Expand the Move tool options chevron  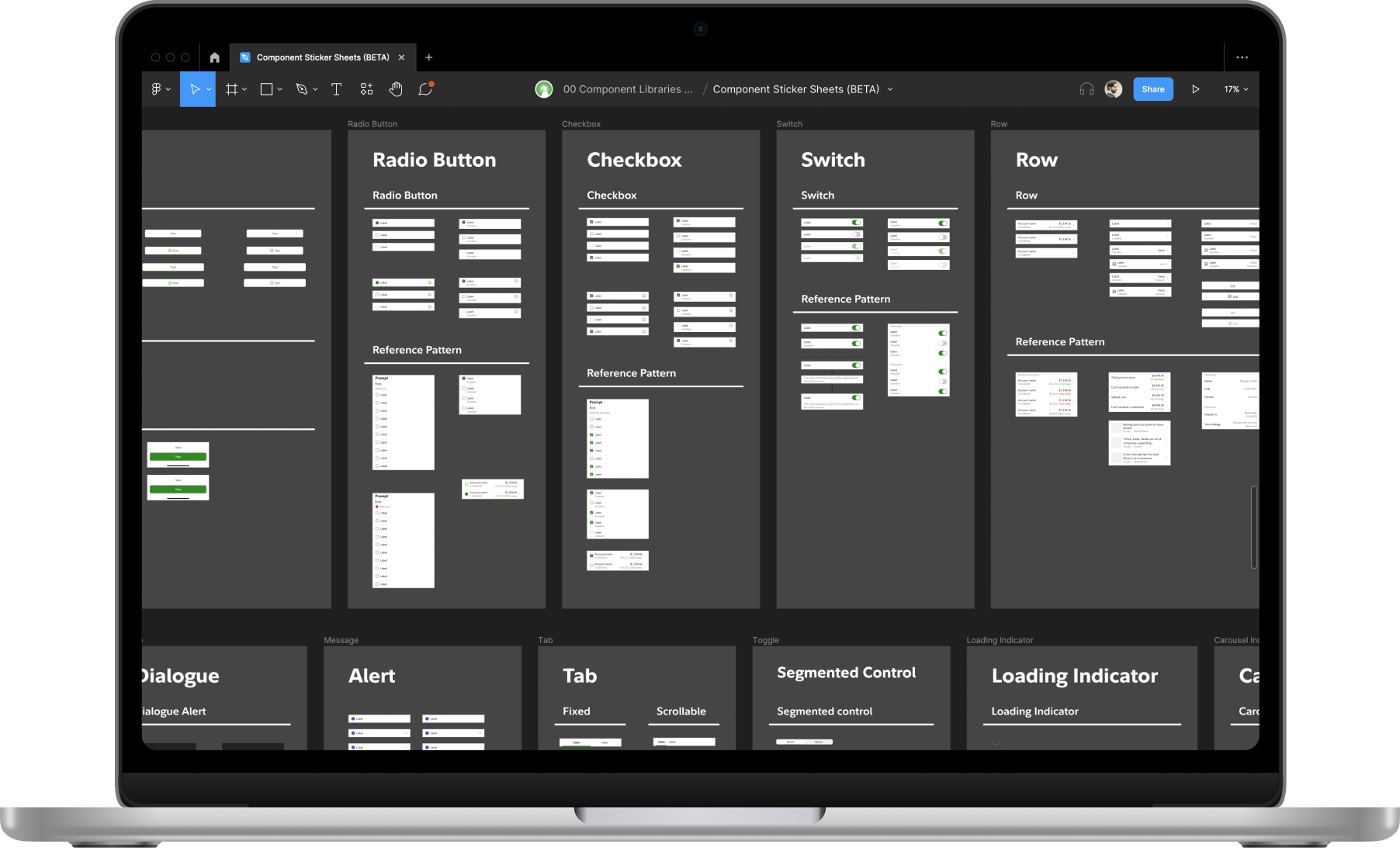click(209, 89)
